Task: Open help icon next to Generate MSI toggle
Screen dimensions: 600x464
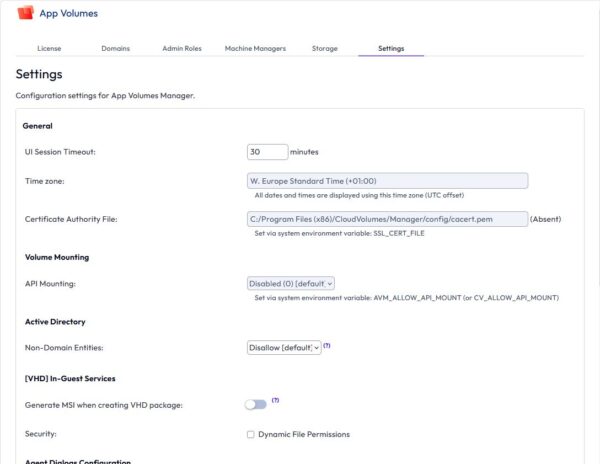Action: [x=275, y=400]
